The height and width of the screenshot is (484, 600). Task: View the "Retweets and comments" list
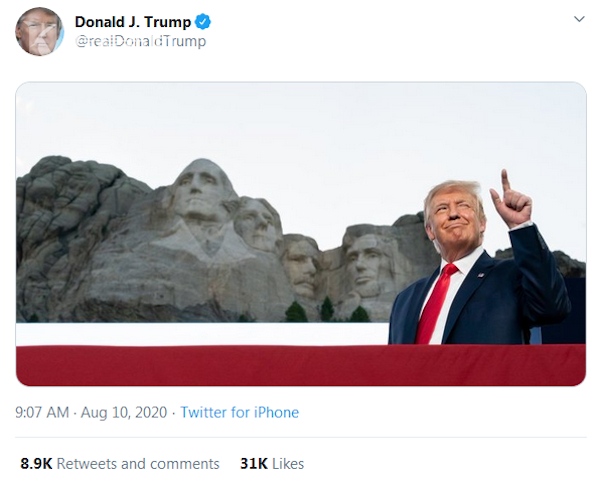point(138,464)
